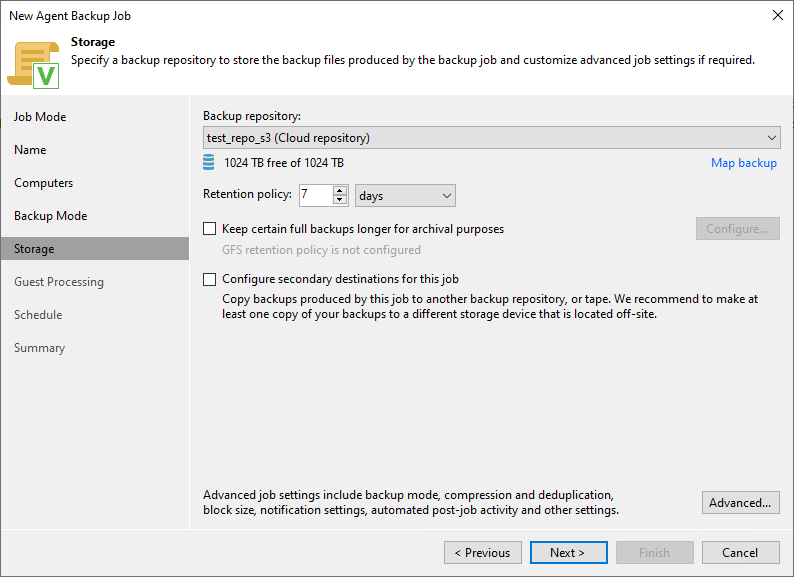
Task: Click the retention policy number field
Action: (314, 196)
